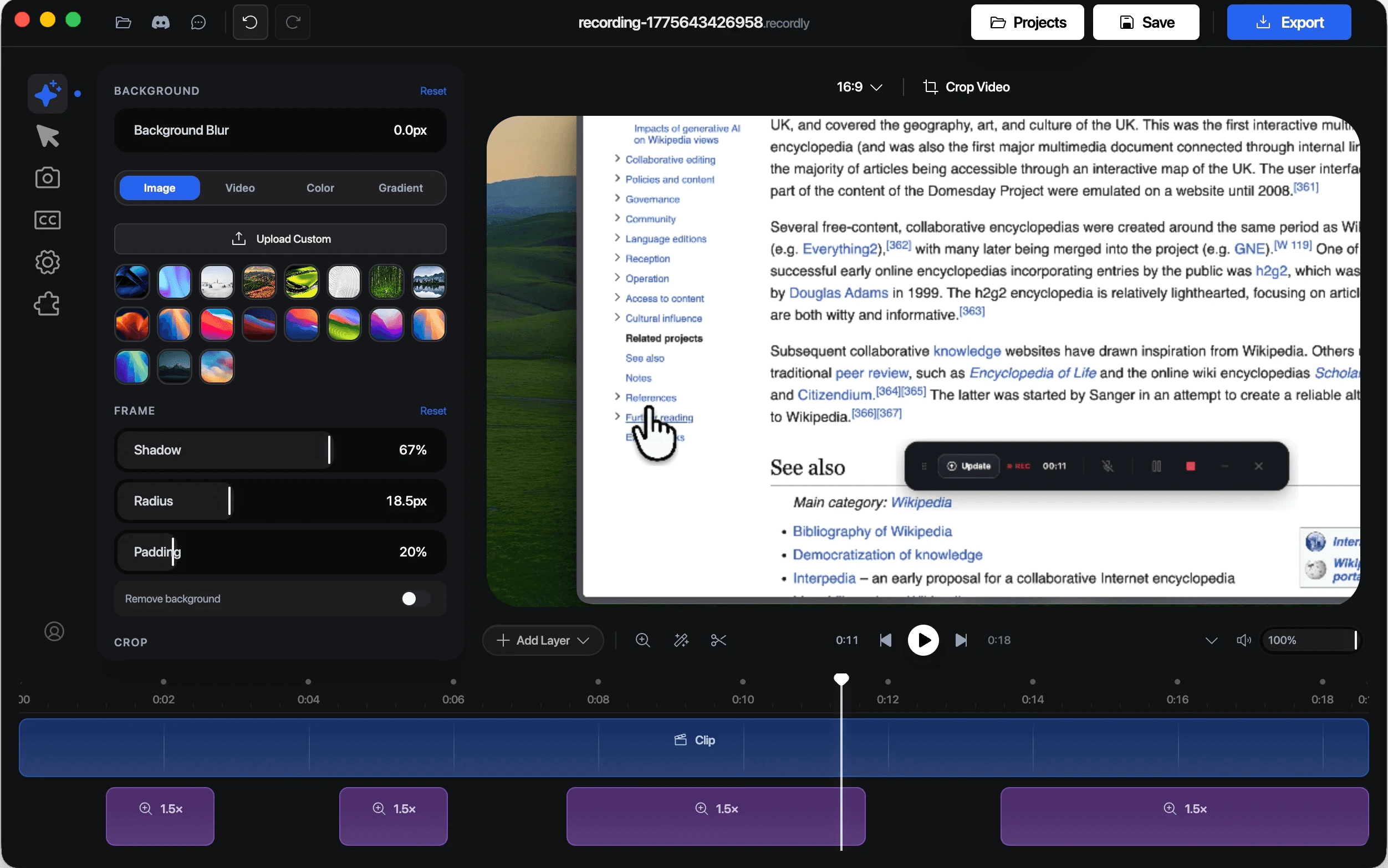1388x868 pixels.
Task: Click the undo arrow button
Action: click(251, 22)
